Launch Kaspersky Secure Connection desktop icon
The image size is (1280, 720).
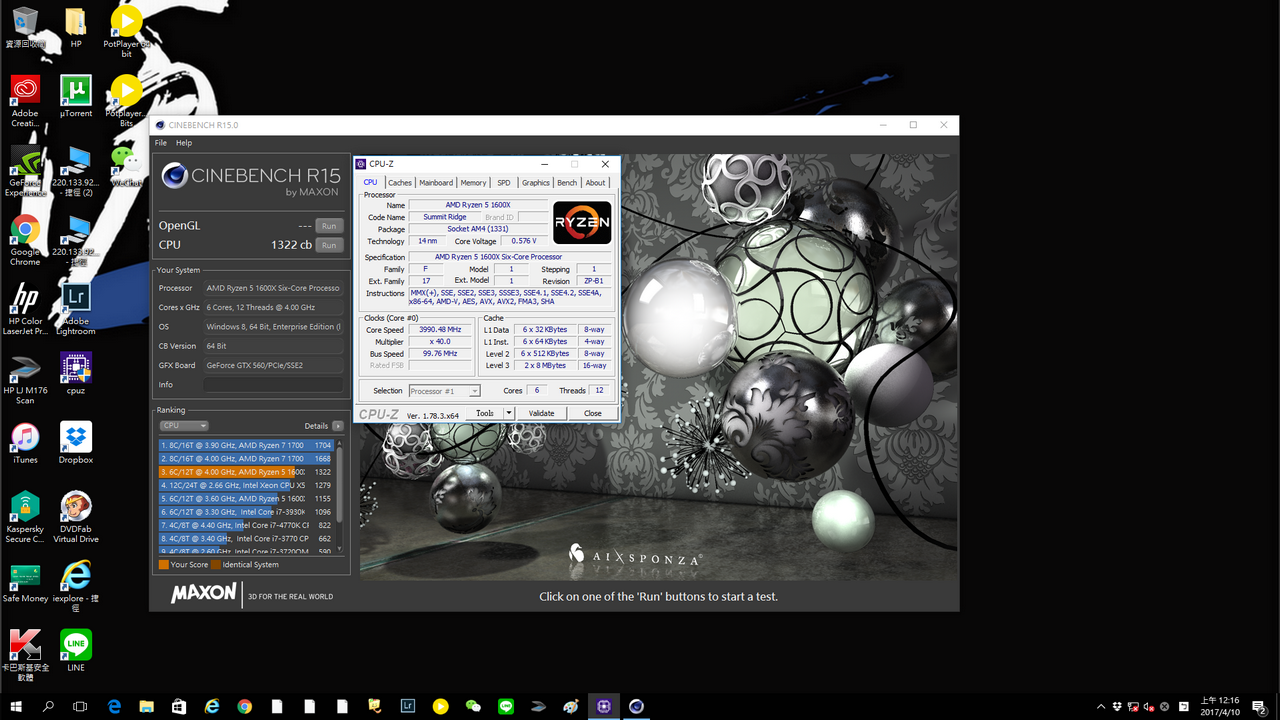coord(25,517)
